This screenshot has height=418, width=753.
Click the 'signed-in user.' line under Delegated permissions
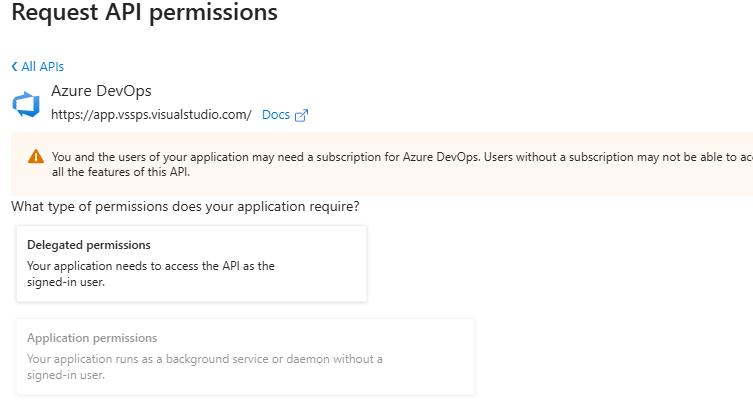tap(66, 282)
